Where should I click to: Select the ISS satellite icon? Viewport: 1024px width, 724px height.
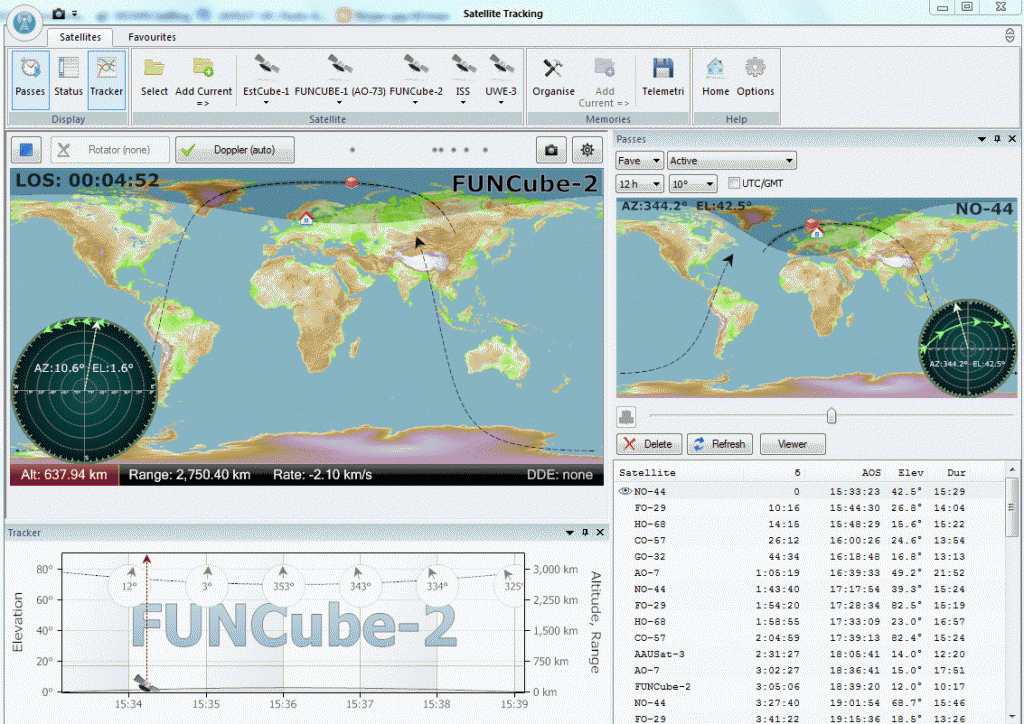coord(463,67)
